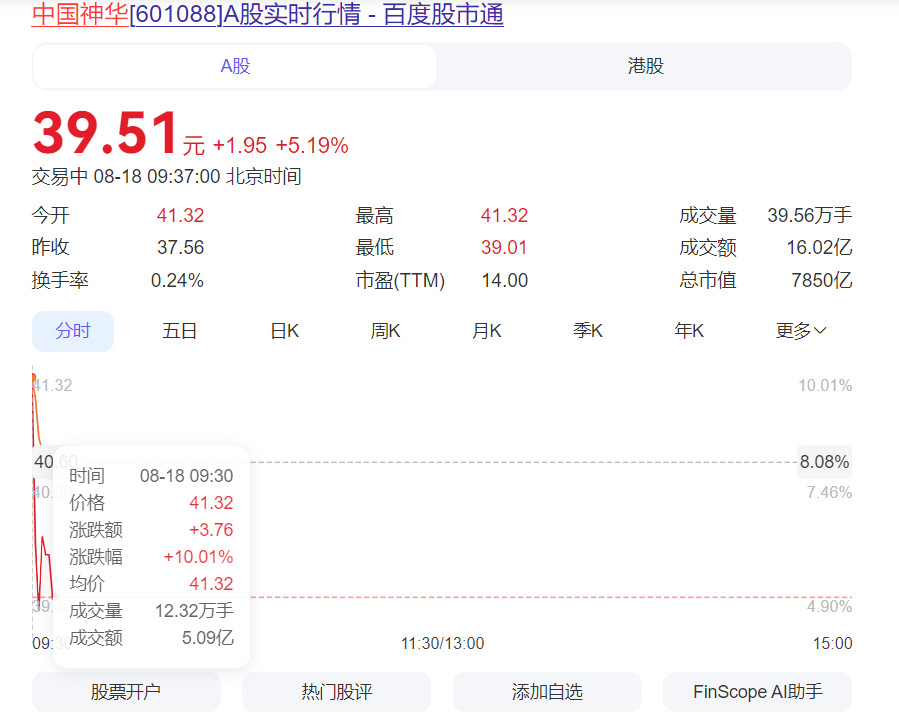Click tooltip 成交额 value 5.09亿
Image resolution: width=899 pixels, height=721 pixels.
(208, 638)
